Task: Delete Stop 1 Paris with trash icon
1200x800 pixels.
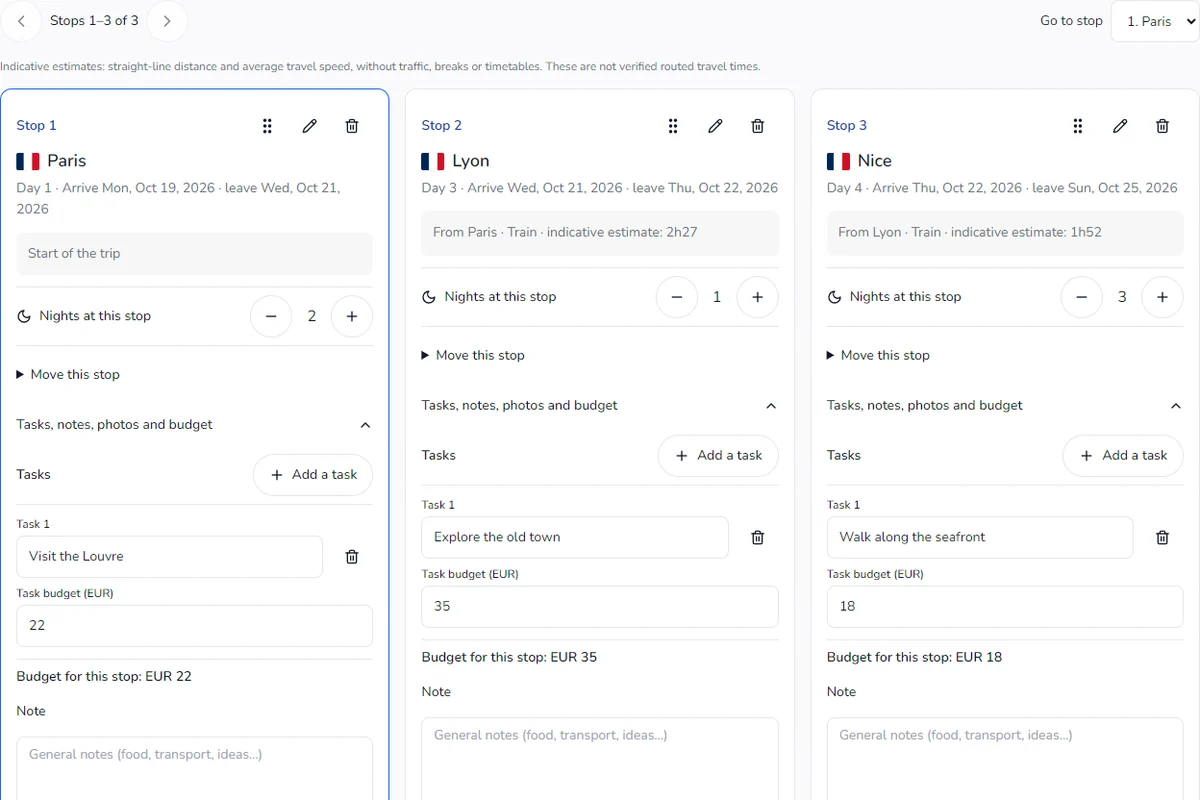Action: (352, 126)
